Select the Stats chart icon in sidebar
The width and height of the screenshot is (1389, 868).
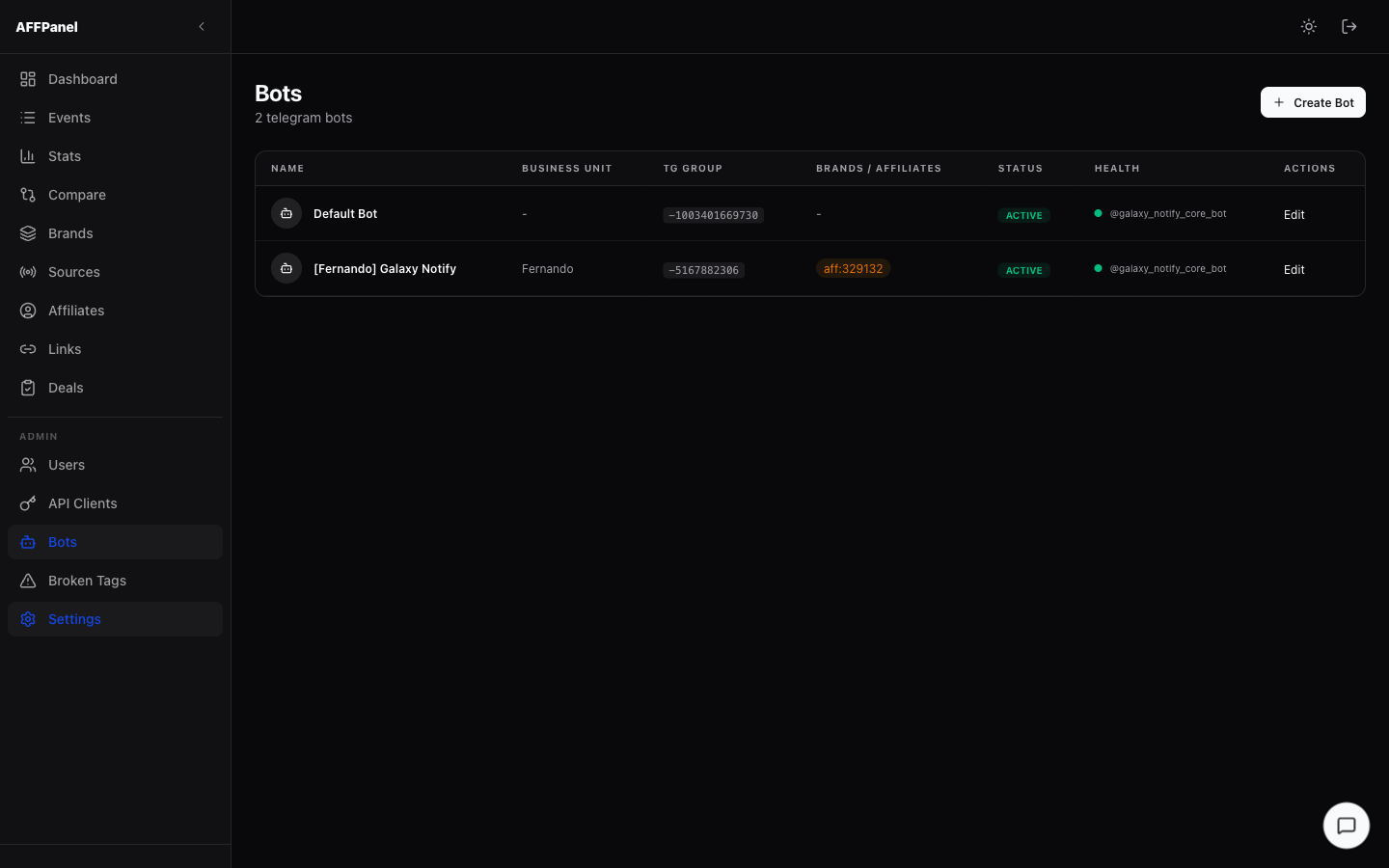[28, 156]
